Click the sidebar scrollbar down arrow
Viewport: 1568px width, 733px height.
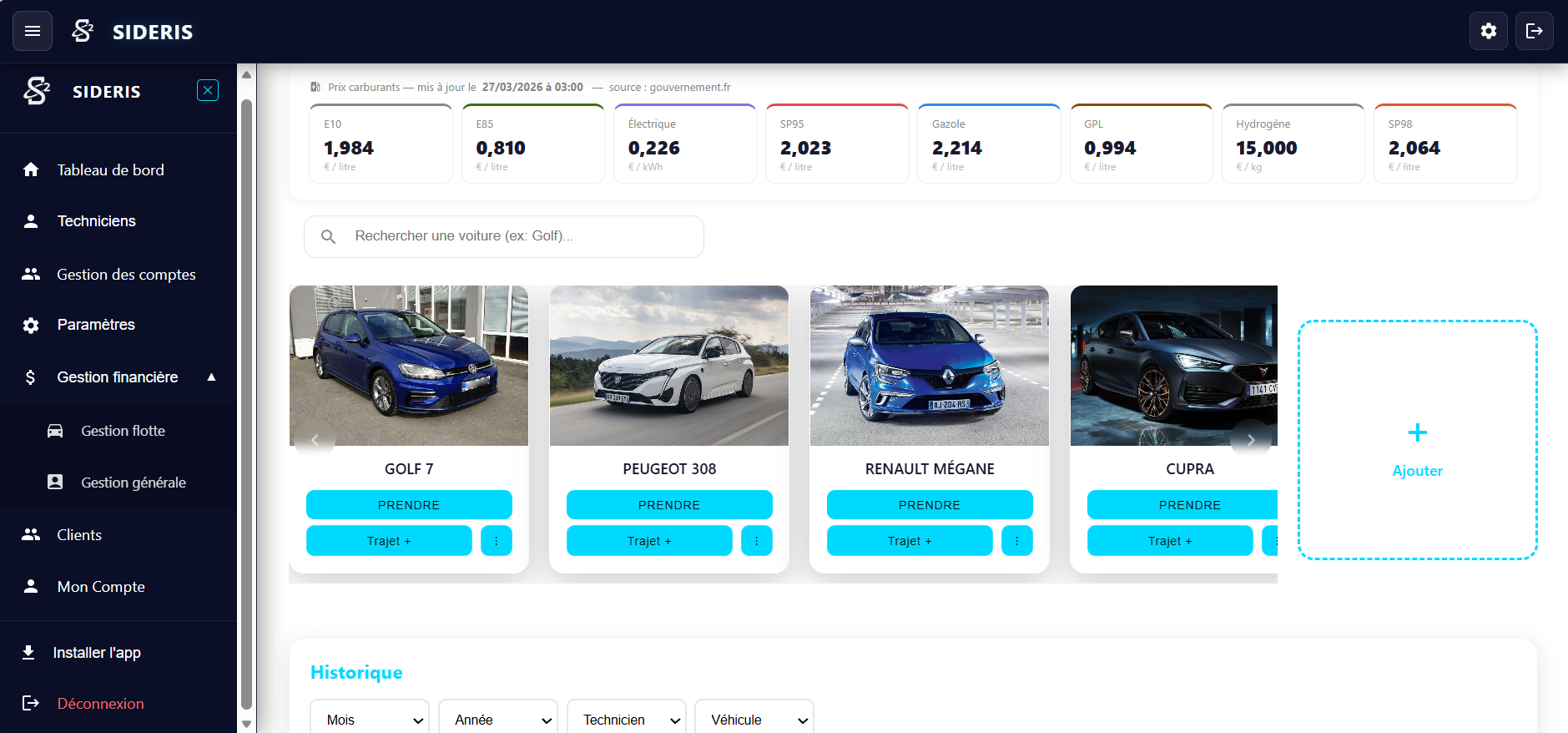click(246, 724)
